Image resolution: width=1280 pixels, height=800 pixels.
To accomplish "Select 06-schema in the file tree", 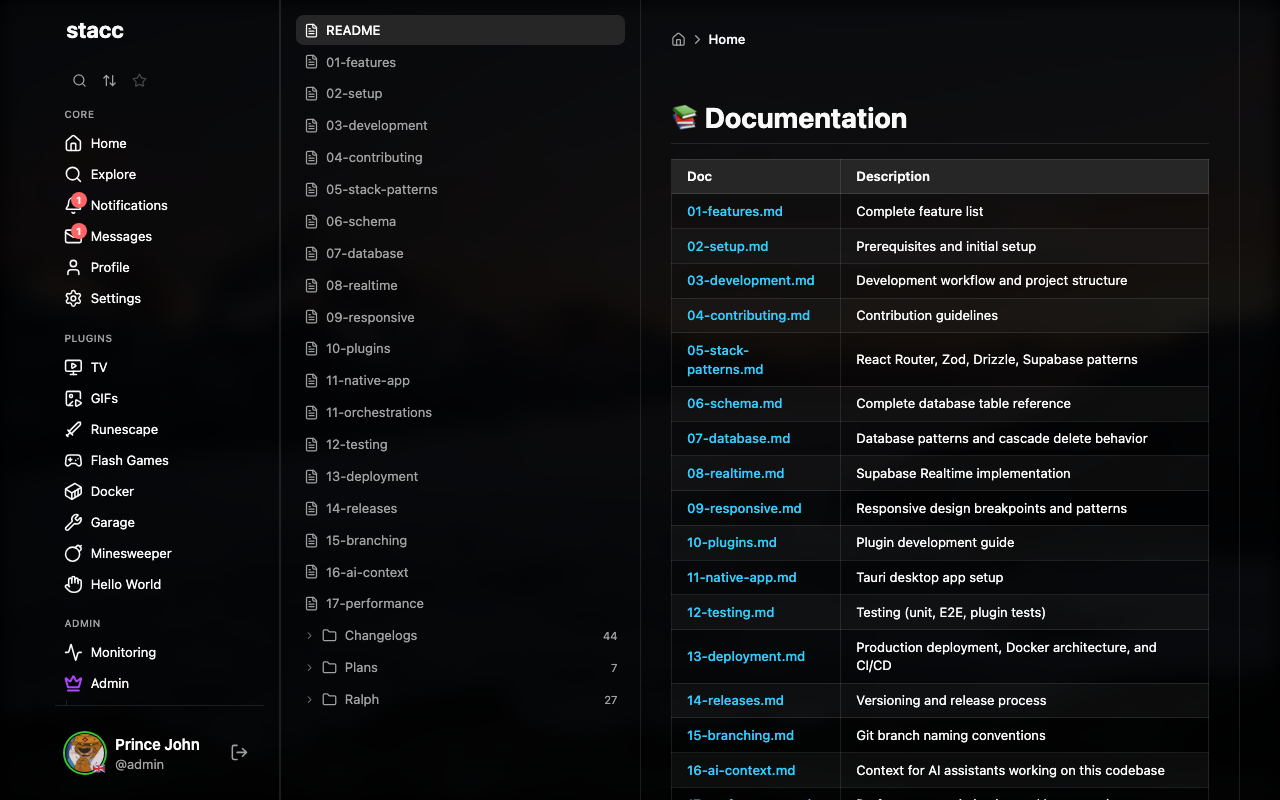I will (x=360, y=221).
